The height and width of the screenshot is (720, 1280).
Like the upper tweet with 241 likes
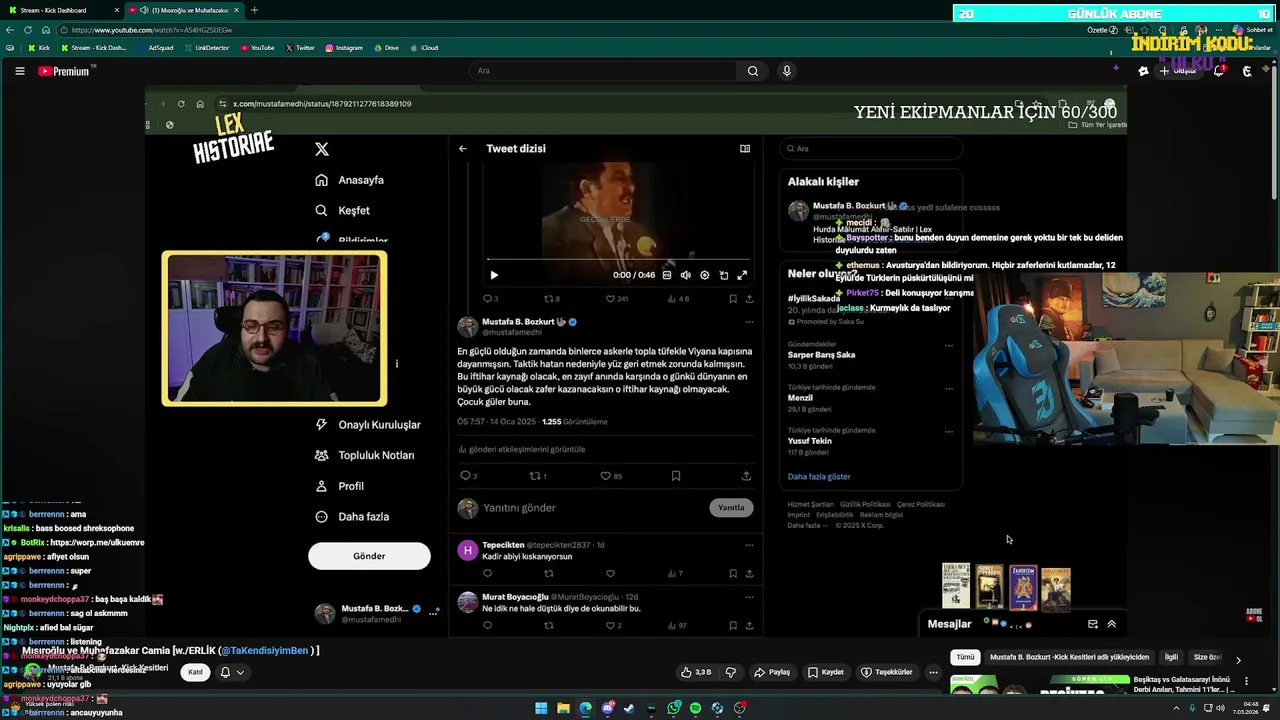pos(617,299)
